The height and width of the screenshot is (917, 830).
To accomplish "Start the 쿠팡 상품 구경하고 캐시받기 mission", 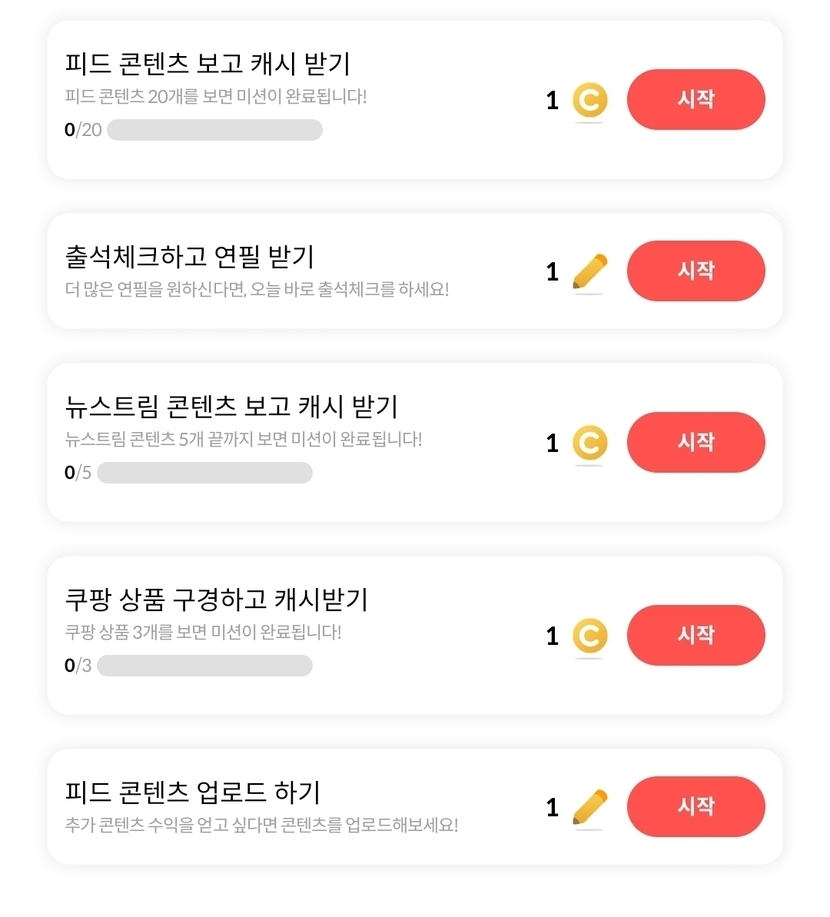I will coord(696,635).
